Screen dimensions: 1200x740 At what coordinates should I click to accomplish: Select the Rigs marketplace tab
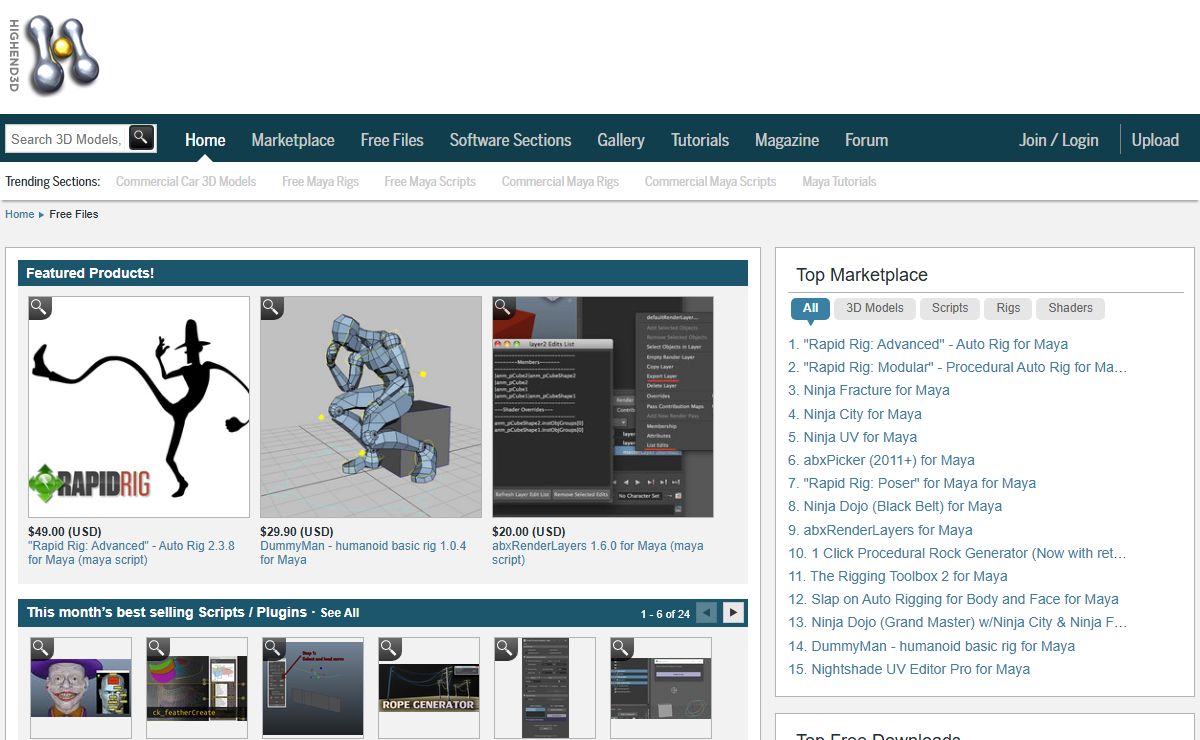click(1008, 308)
